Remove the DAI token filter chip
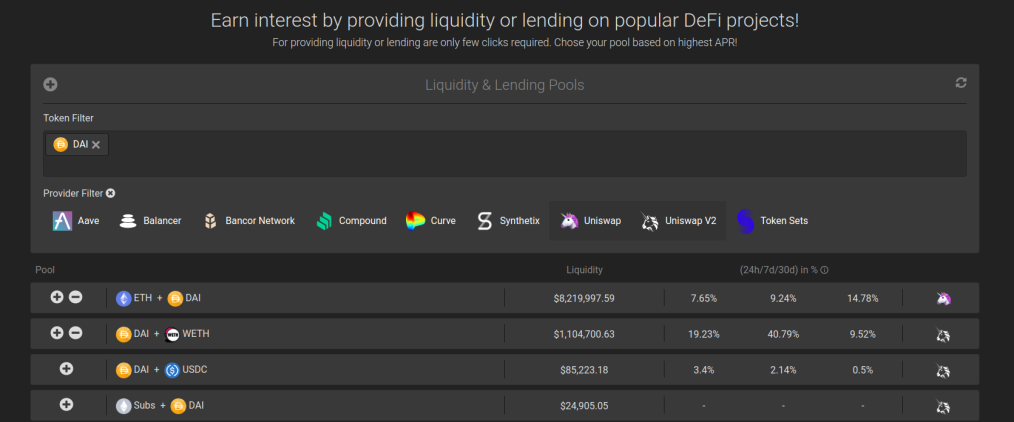 pos(96,145)
